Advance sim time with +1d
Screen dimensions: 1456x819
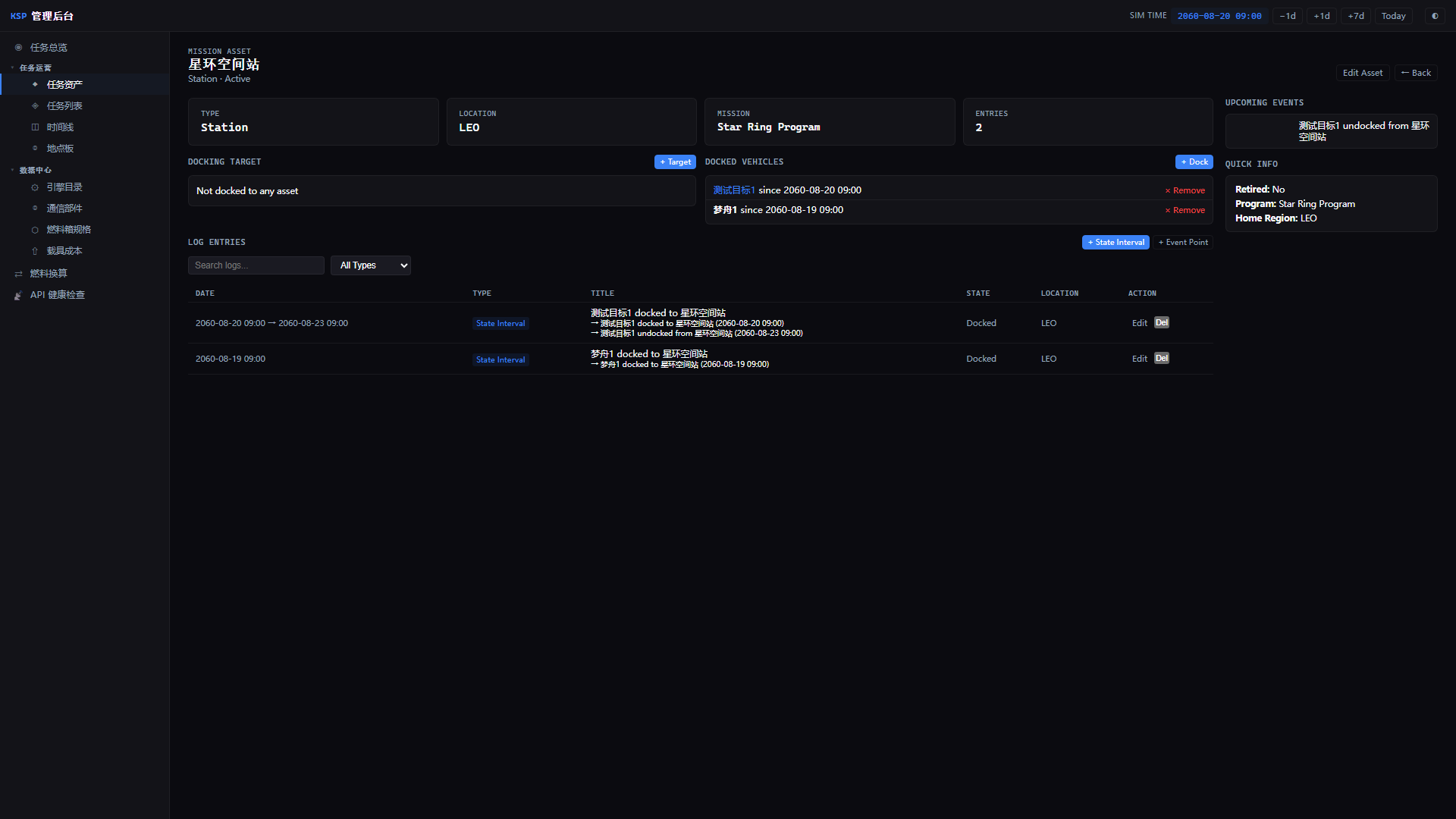[1322, 16]
